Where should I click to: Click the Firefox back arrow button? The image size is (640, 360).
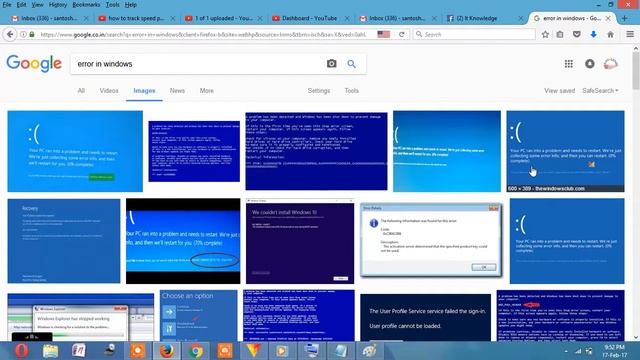click(x=10, y=35)
